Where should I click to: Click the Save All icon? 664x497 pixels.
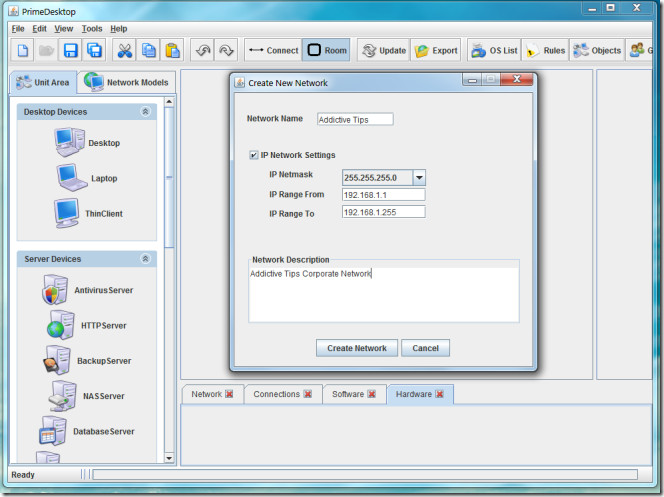pos(94,50)
